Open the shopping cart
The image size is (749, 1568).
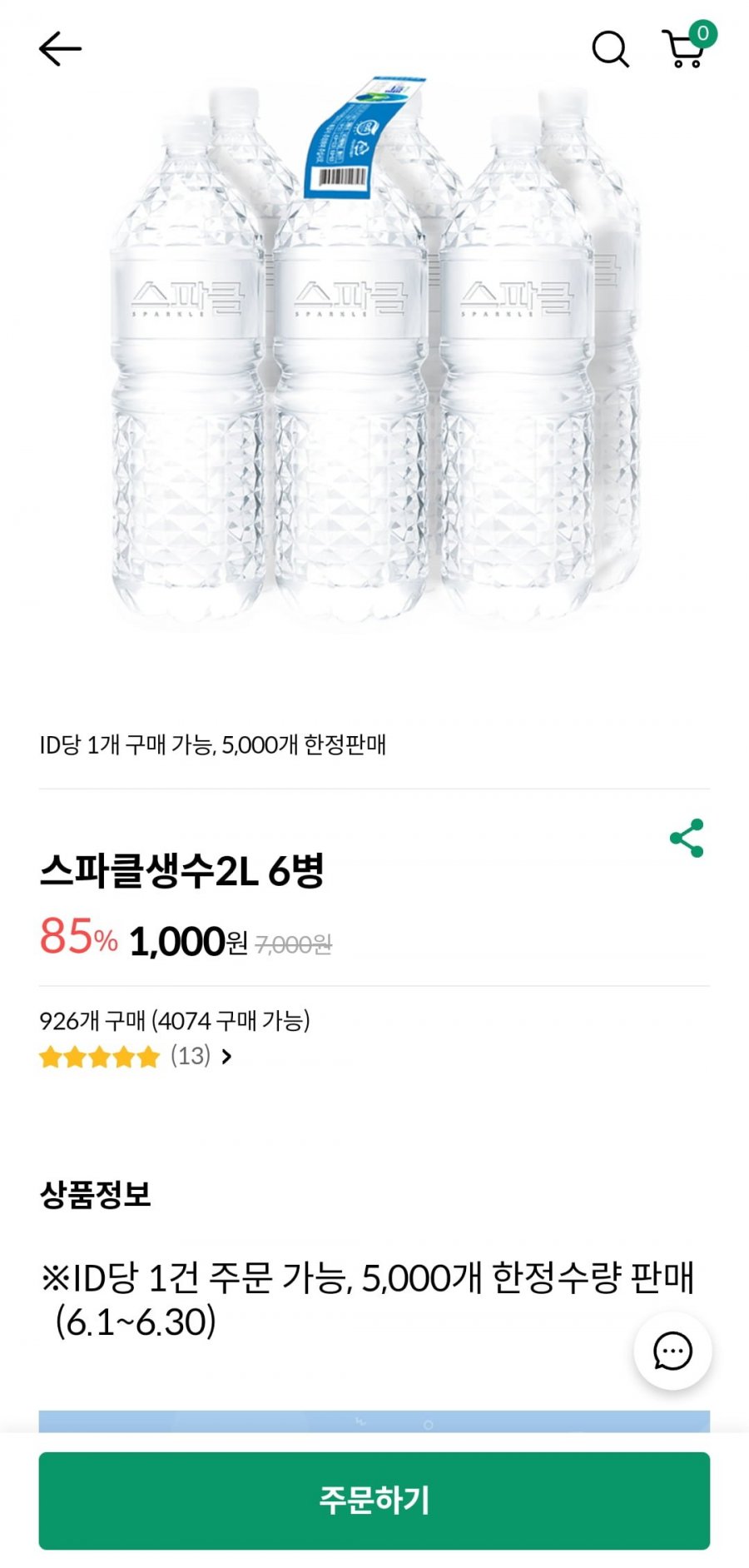[x=683, y=52]
